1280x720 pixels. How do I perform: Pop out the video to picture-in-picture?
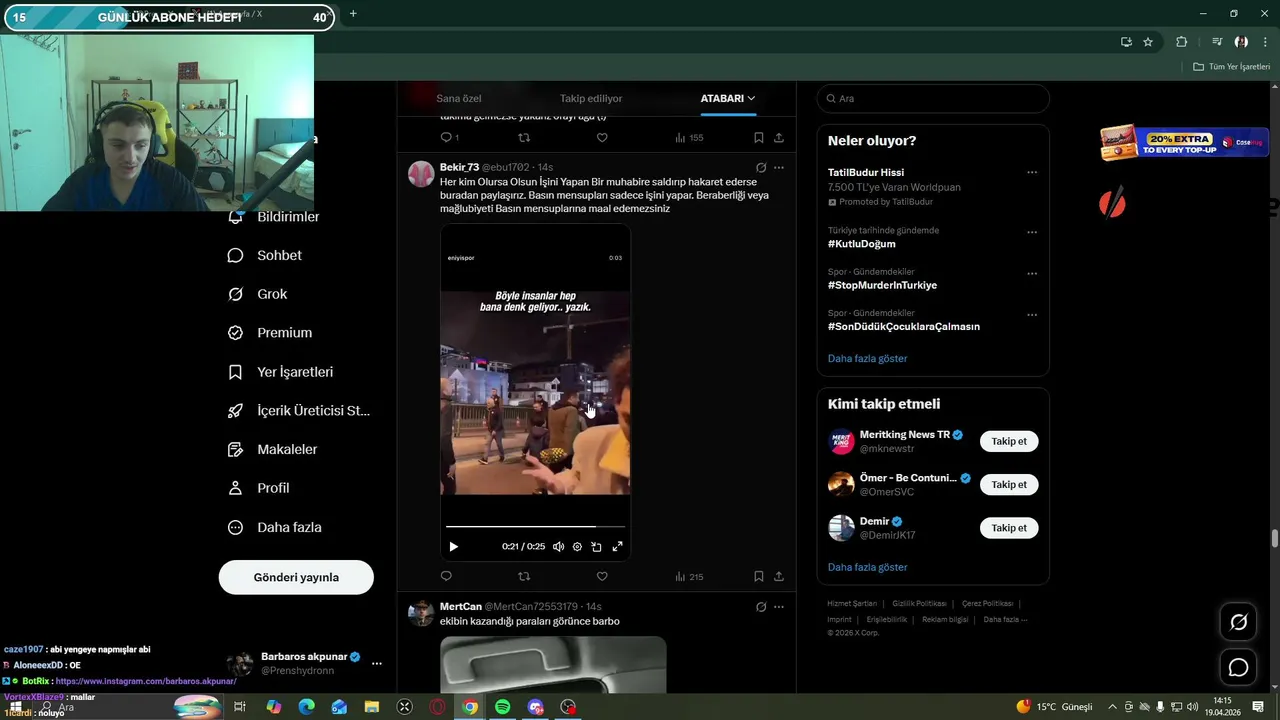(x=597, y=547)
